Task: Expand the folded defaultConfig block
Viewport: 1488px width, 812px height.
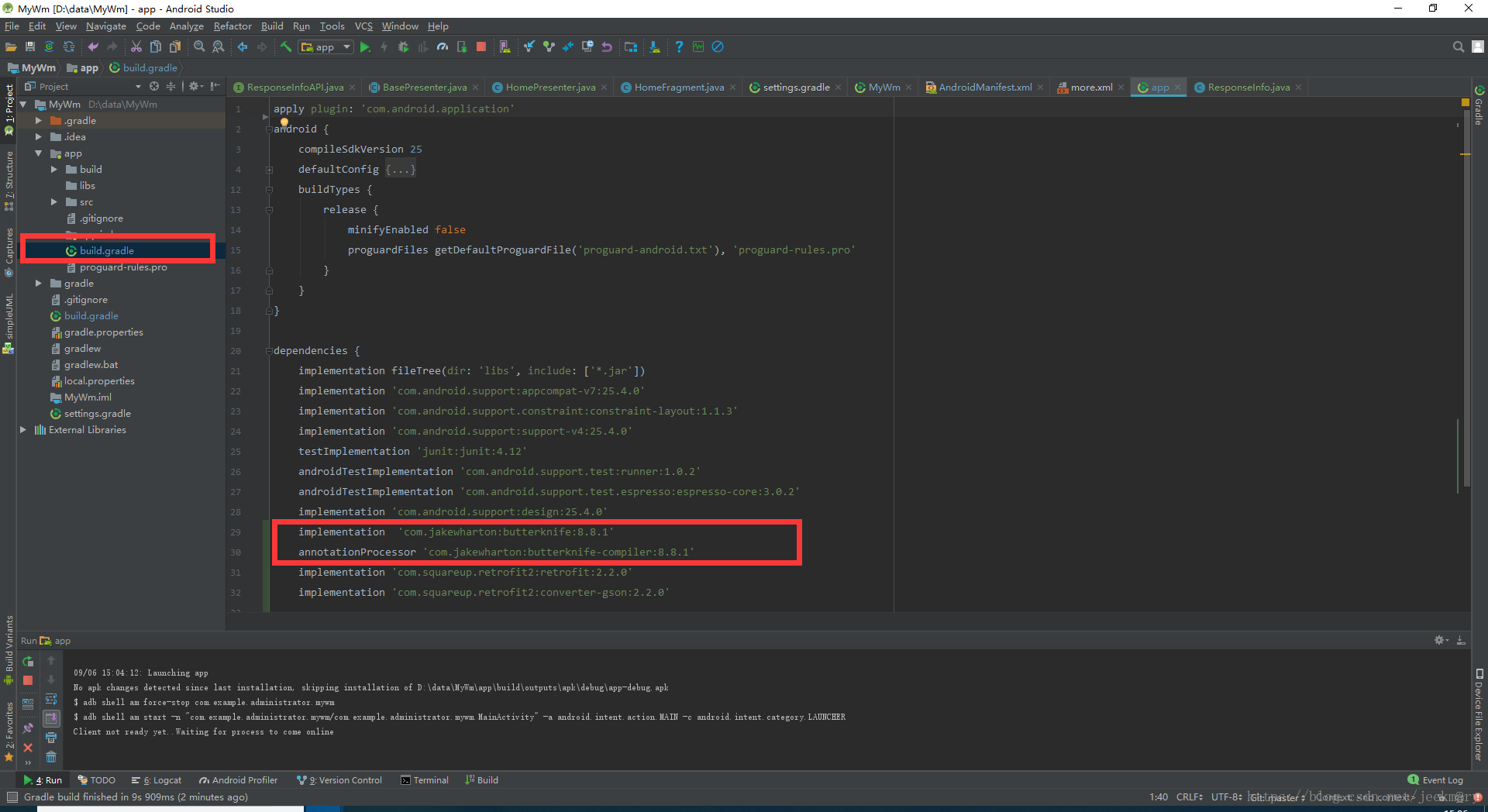Action: pyautogui.click(x=269, y=170)
